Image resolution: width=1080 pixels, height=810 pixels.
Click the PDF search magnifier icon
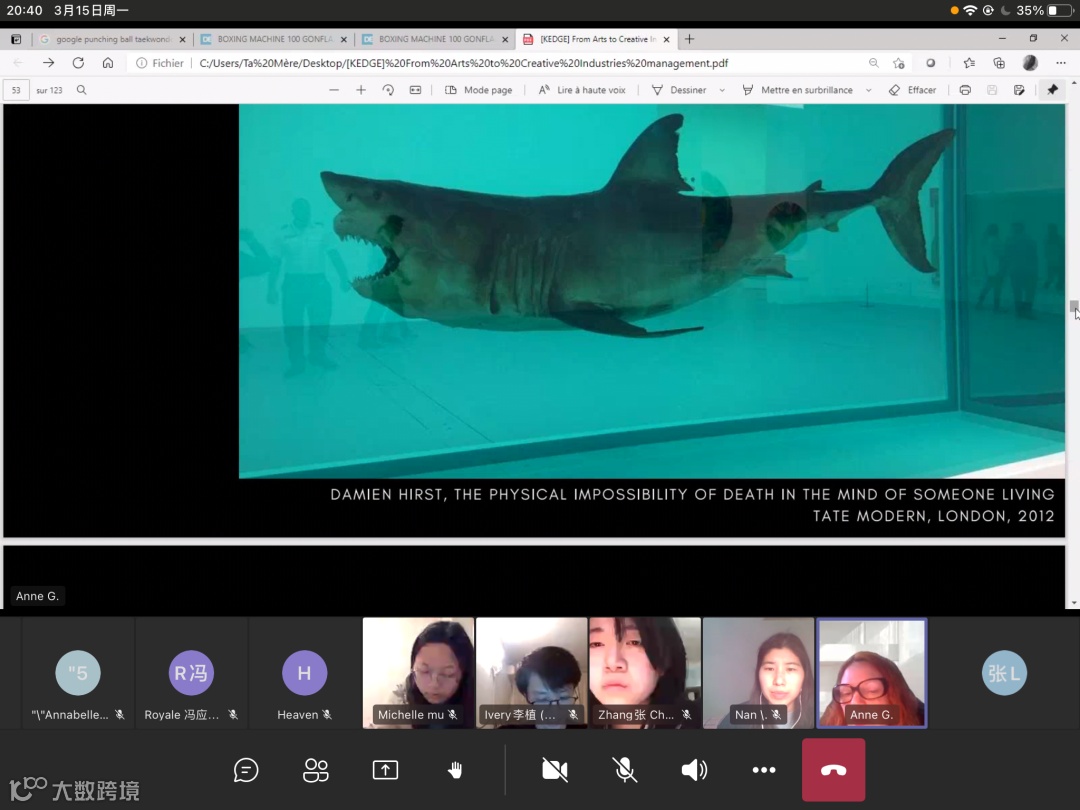[81, 90]
